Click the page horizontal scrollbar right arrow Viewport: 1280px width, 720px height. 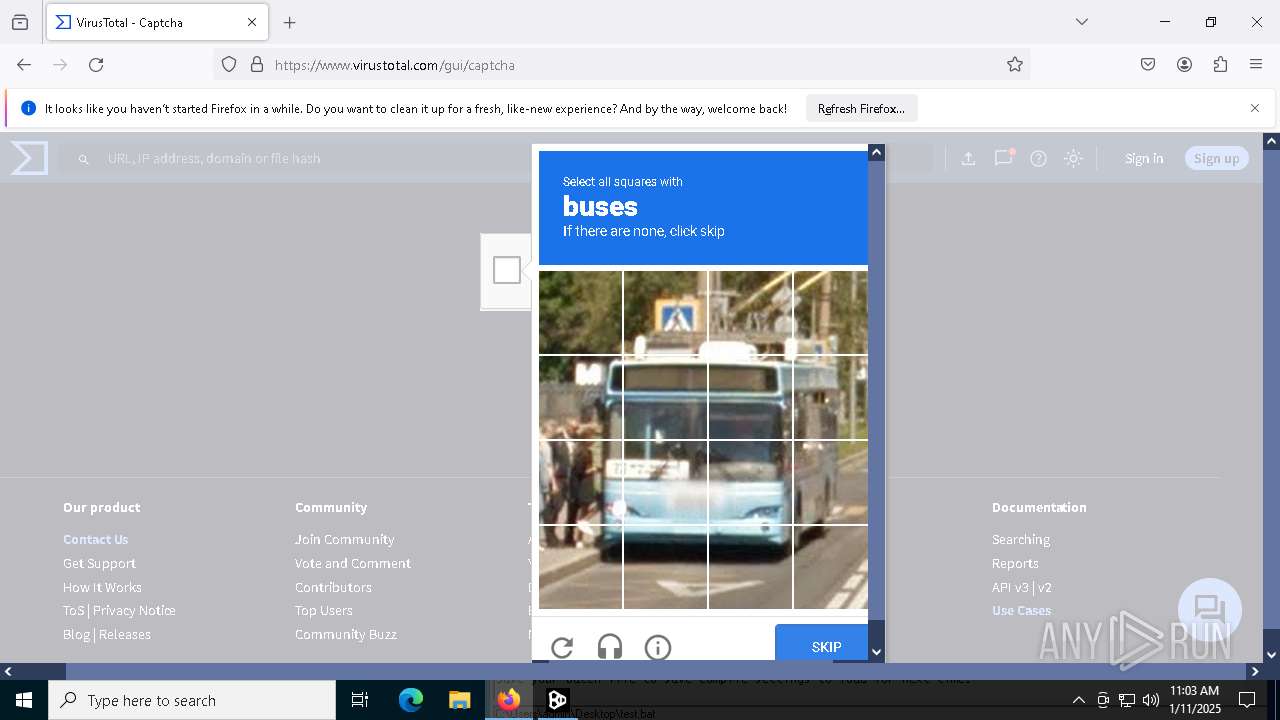tap(1255, 671)
